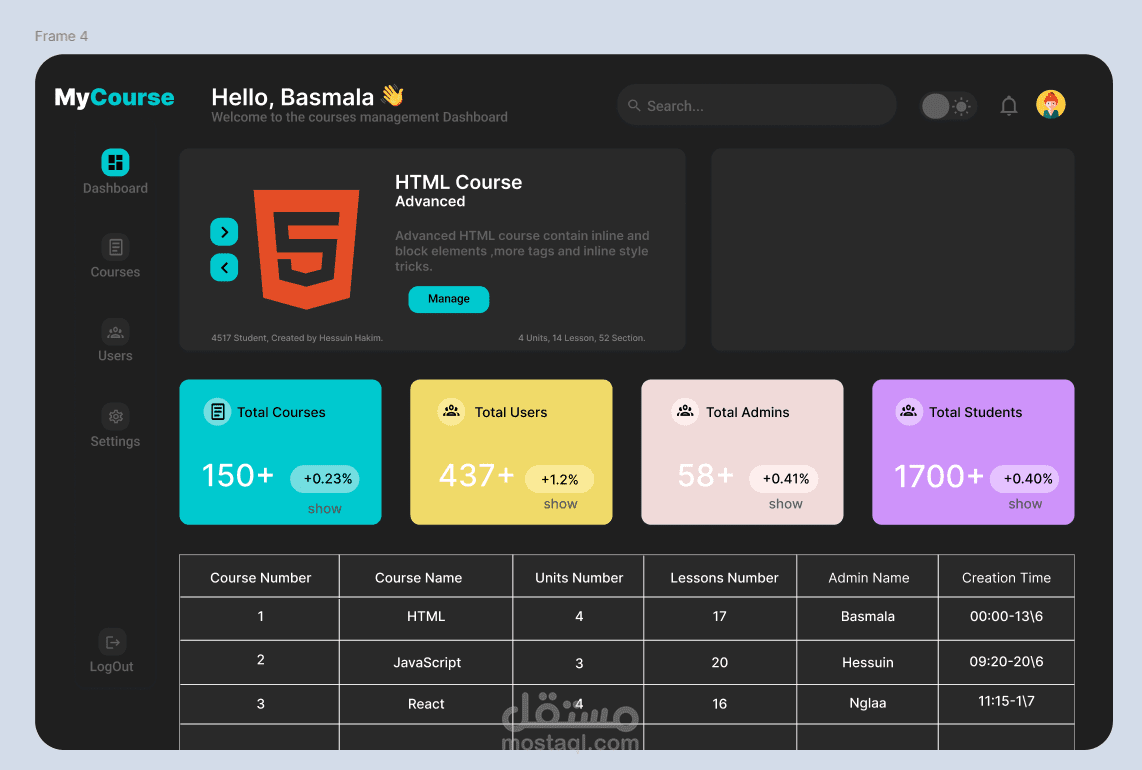Image resolution: width=1142 pixels, height=770 pixels.
Task: Click the Creation Time column header
Action: [1007, 578]
